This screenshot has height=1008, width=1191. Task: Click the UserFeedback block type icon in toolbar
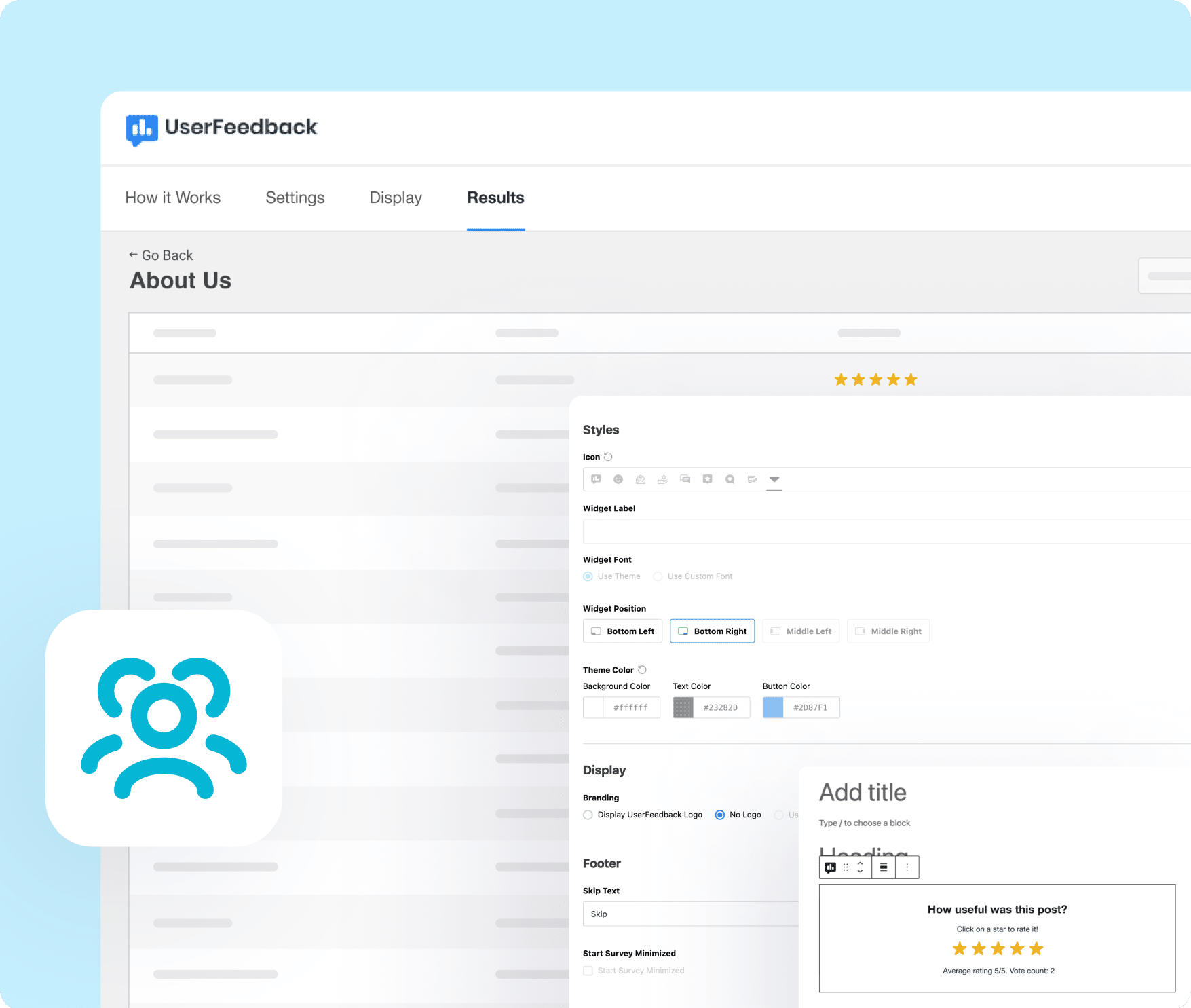831,867
